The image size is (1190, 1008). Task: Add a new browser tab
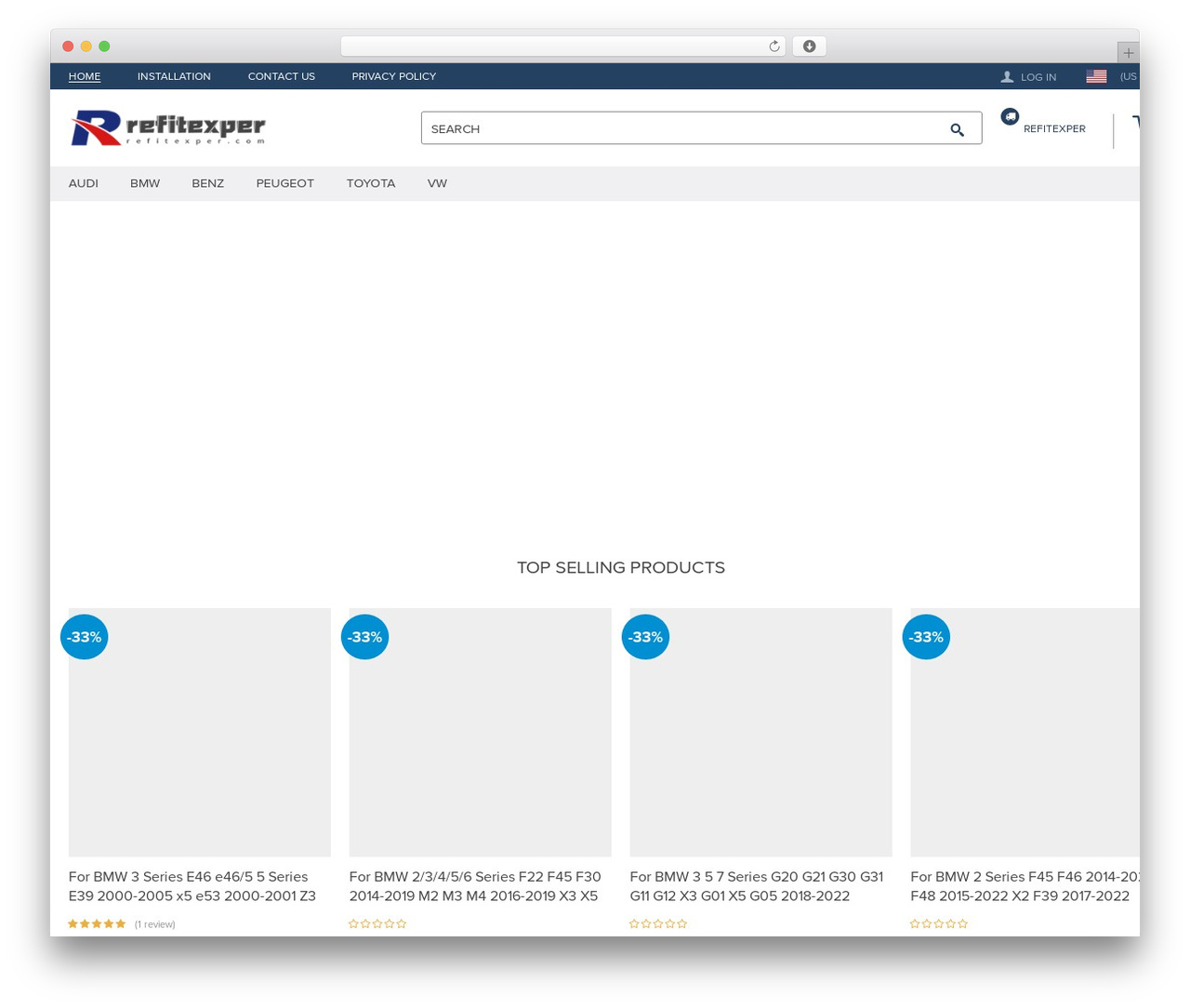tap(1128, 53)
